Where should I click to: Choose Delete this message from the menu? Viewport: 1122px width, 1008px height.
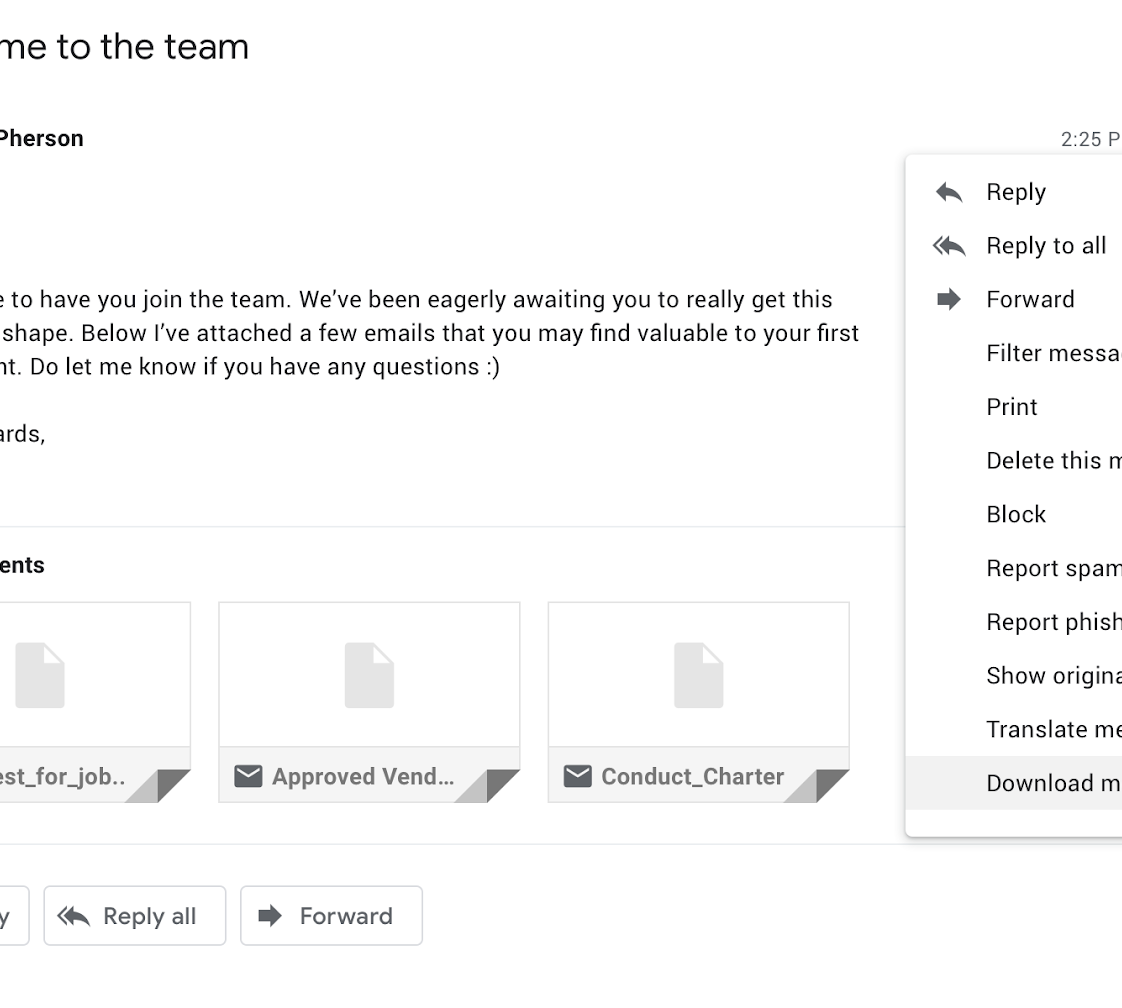click(1052, 461)
